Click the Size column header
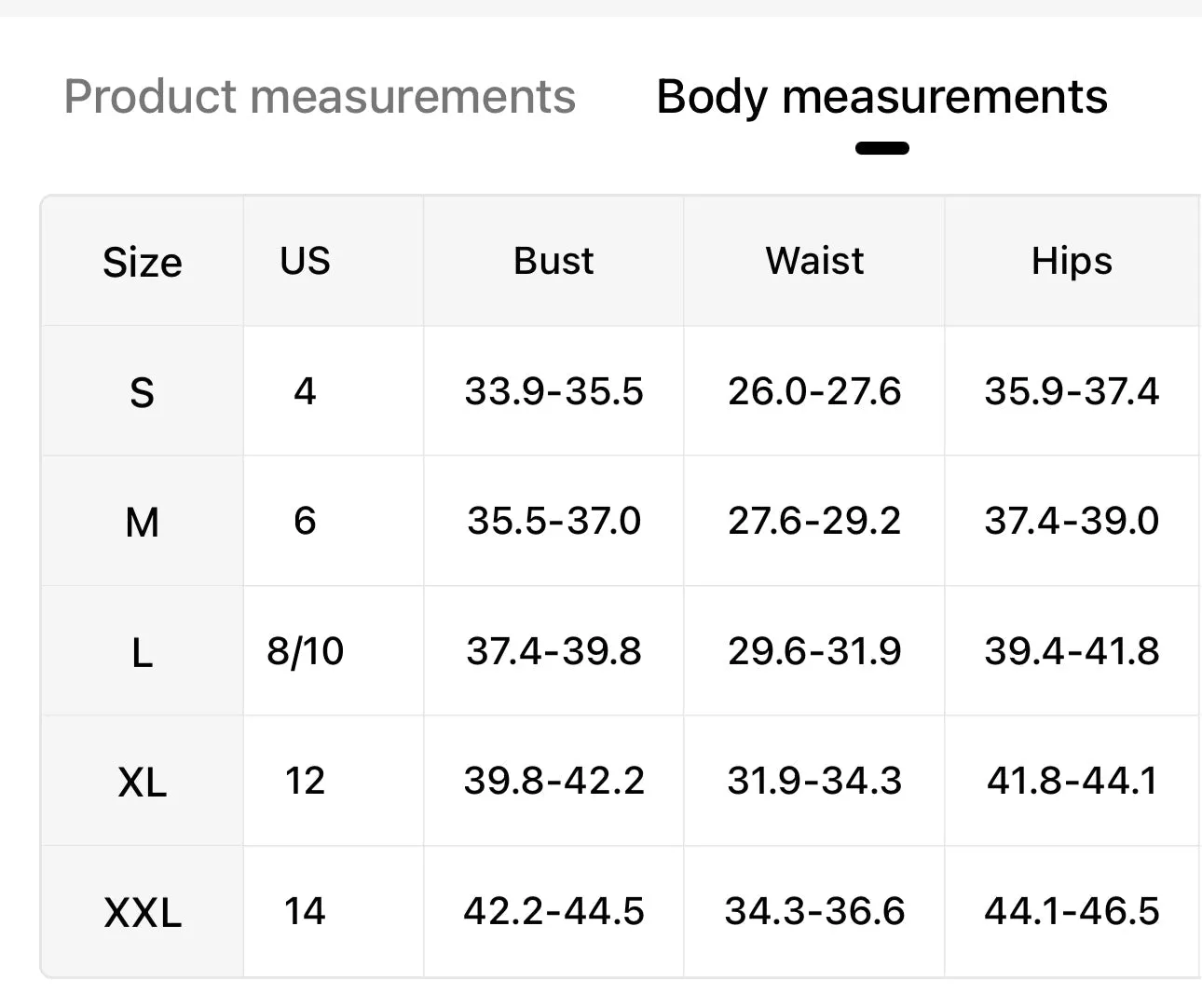This screenshot has height=1008, width=1202. 143,262
